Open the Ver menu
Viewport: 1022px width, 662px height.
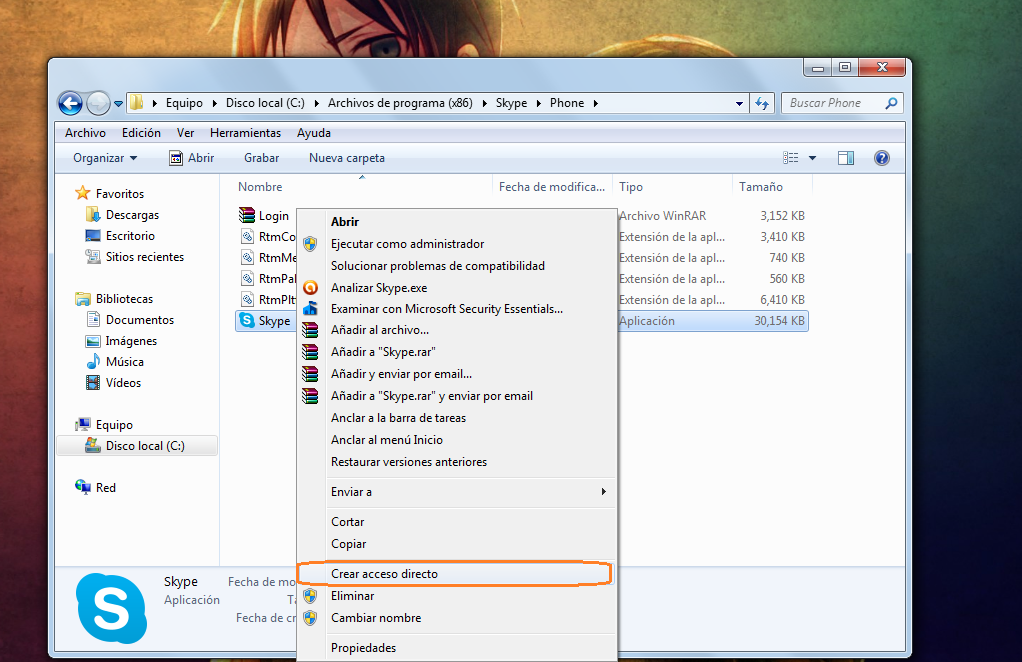pos(186,133)
